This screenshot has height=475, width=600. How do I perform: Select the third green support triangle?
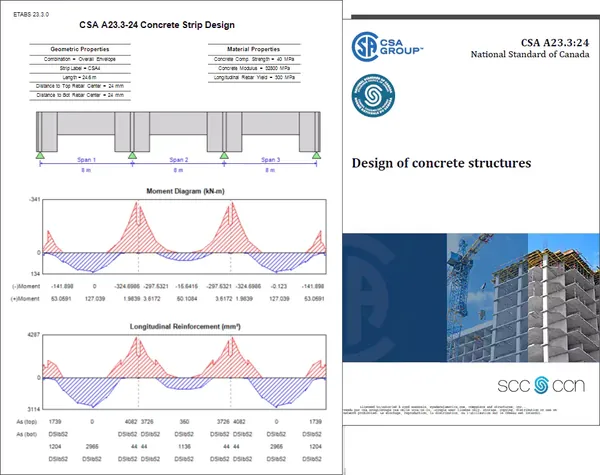(224, 155)
